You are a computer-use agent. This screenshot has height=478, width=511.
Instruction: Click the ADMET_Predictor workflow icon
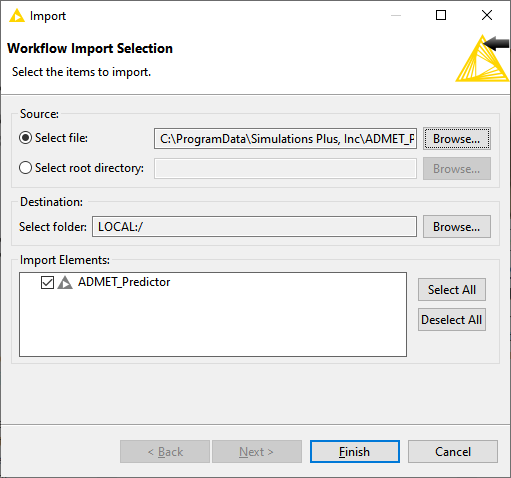[x=65, y=282]
